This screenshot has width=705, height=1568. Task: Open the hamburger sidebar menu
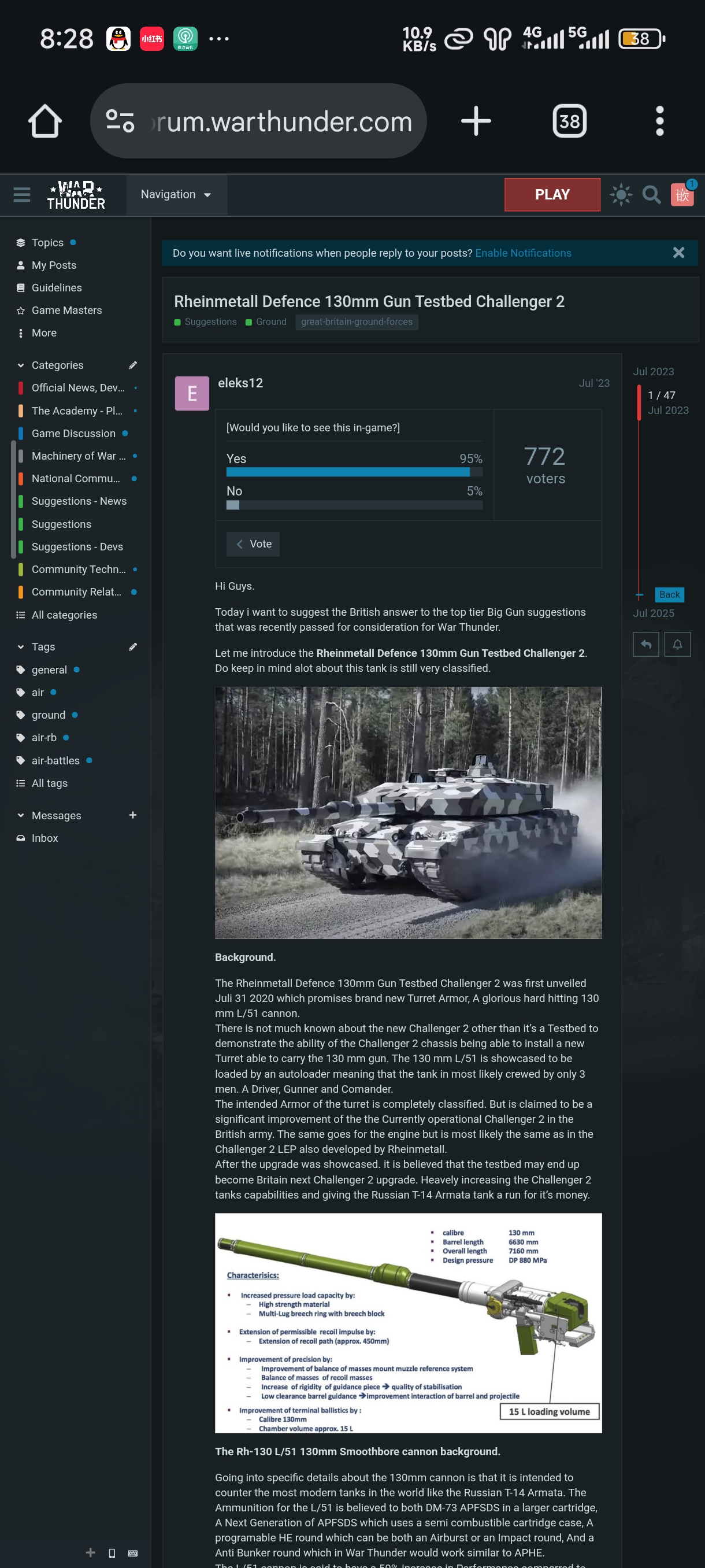click(22, 195)
